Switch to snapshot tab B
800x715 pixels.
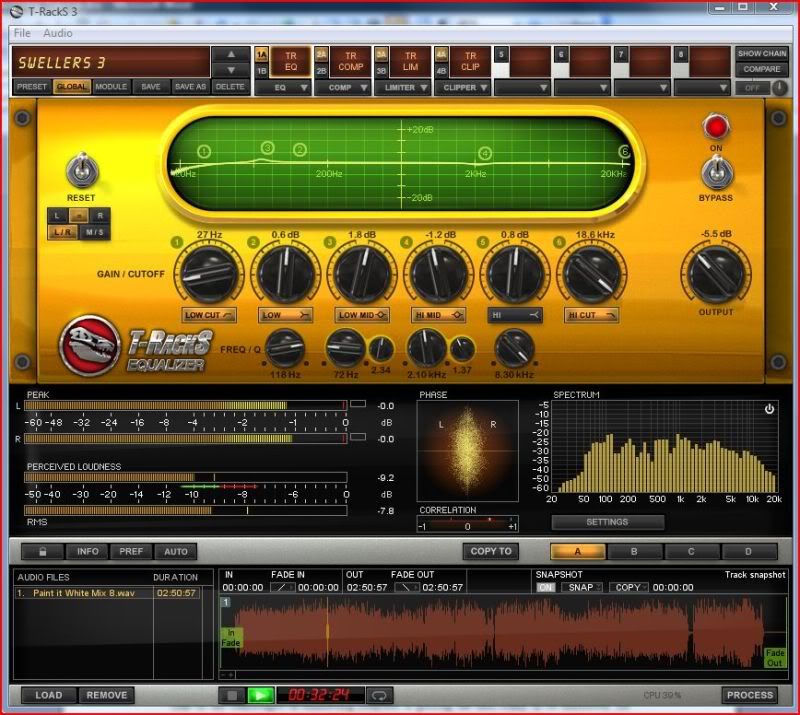pos(634,551)
